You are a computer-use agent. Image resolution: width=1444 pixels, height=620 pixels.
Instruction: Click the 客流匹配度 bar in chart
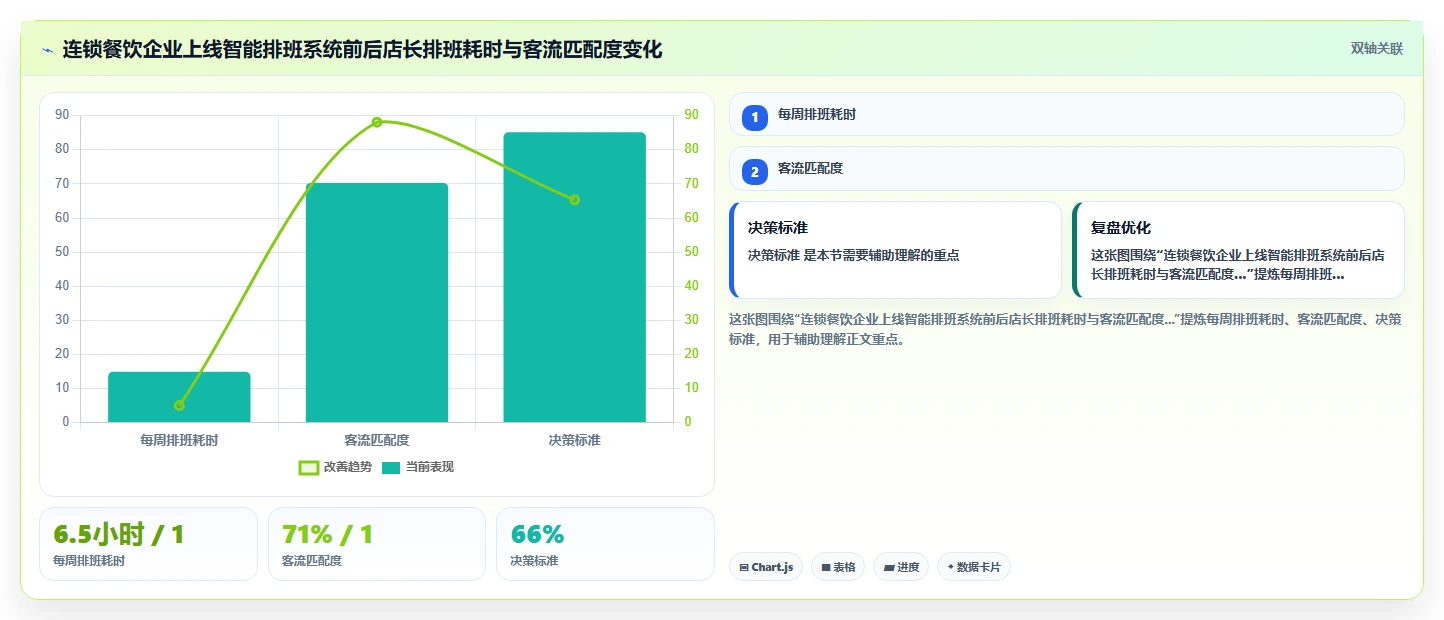[x=377, y=302]
